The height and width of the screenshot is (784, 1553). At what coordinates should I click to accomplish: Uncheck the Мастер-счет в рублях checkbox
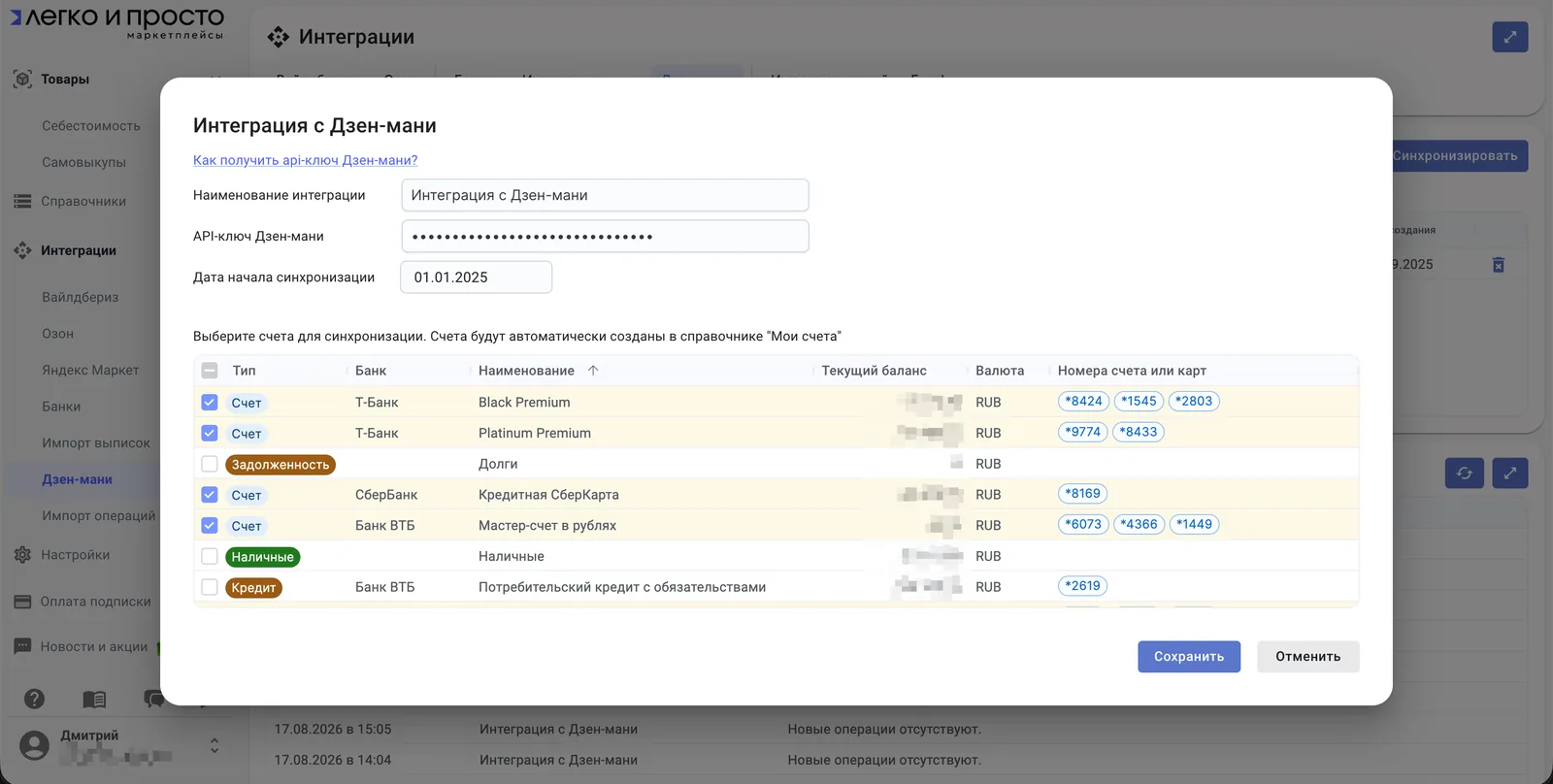click(x=210, y=526)
